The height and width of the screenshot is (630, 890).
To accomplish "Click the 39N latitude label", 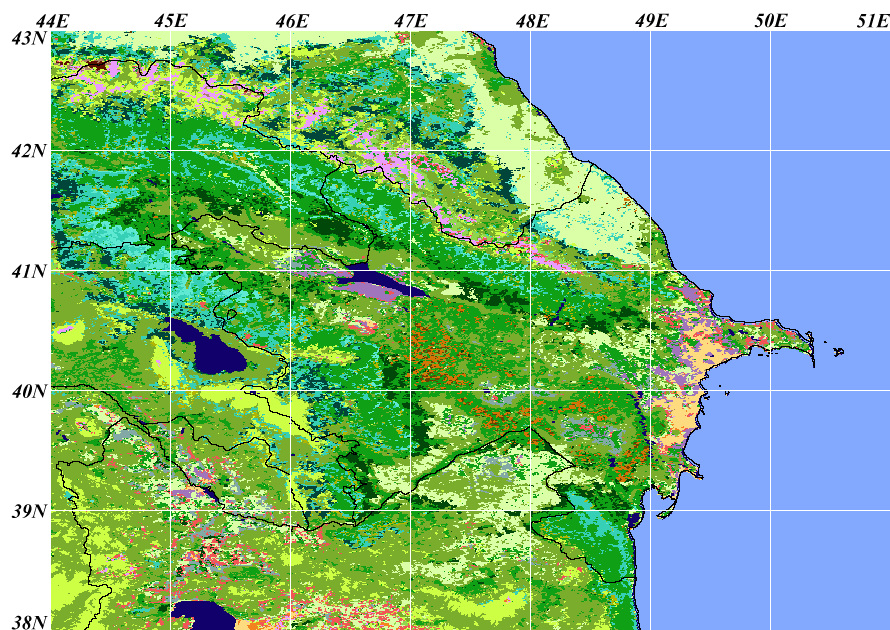I will tap(28, 511).
